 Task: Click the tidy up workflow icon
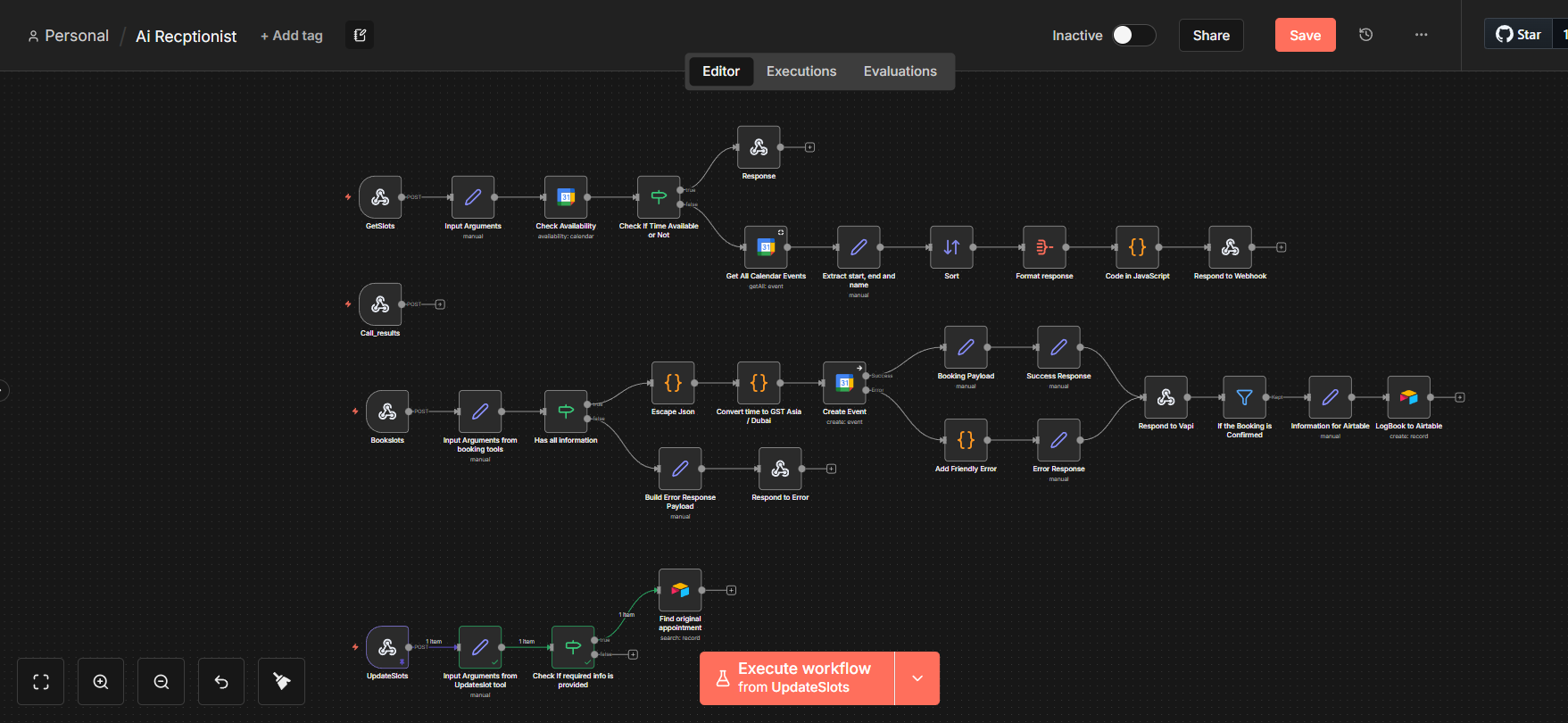(281, 682)
